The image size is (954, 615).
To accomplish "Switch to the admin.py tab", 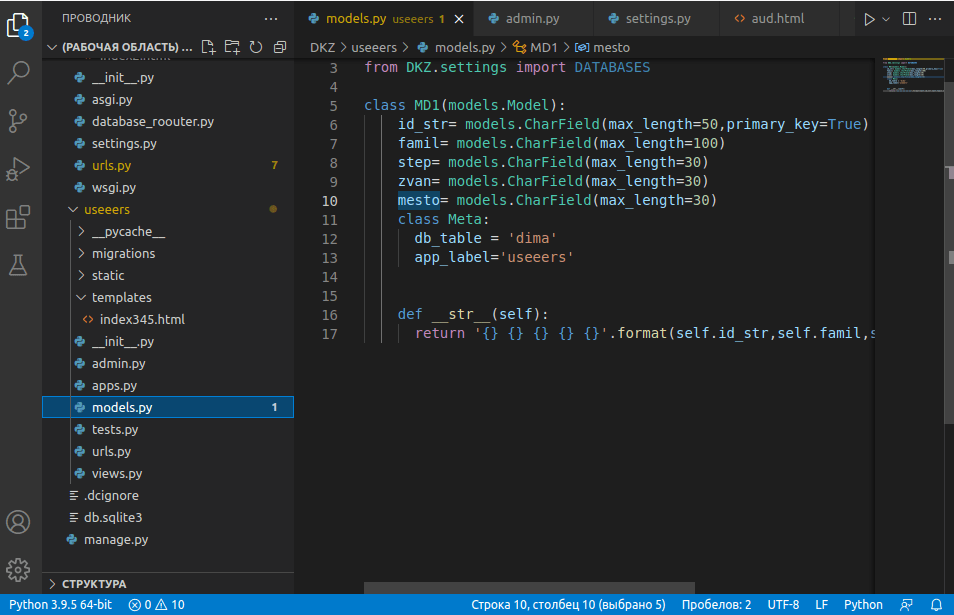I will click(x=532, y=19).
